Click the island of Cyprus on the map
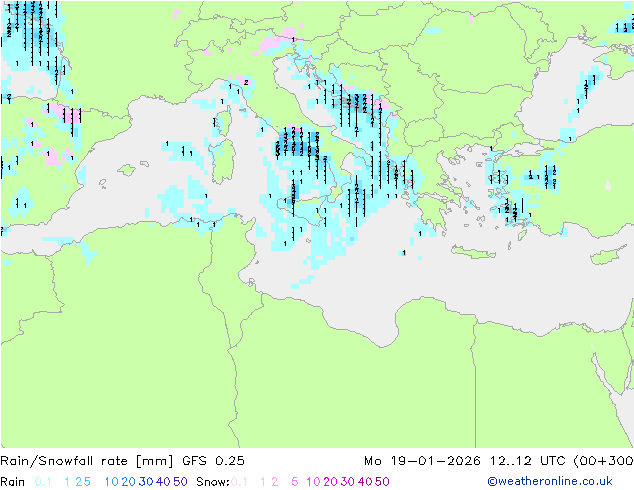 click(x=607, y=255)
